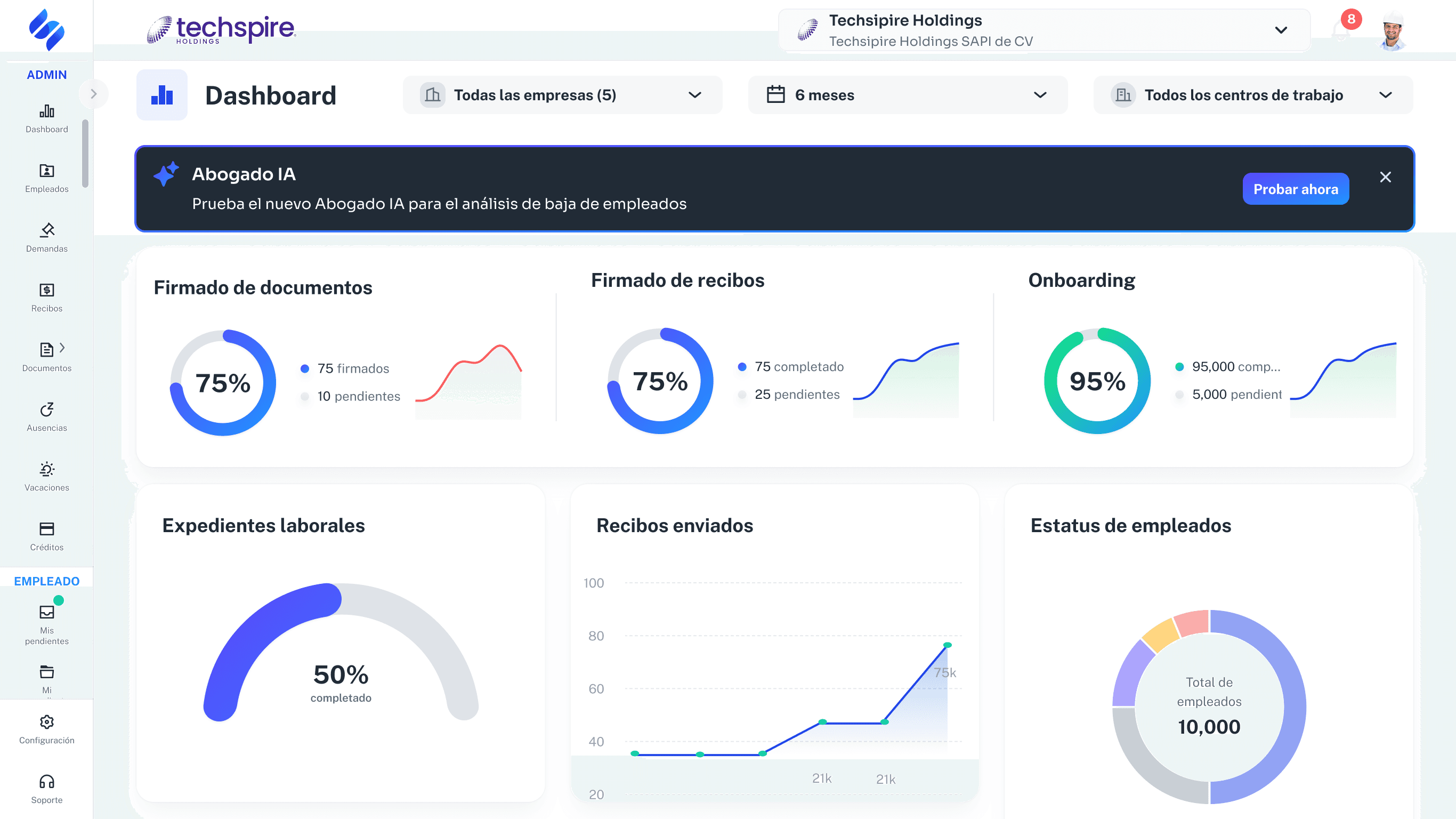Open the 6 meses period selector
1456x819 pixels.
(907, 94)
